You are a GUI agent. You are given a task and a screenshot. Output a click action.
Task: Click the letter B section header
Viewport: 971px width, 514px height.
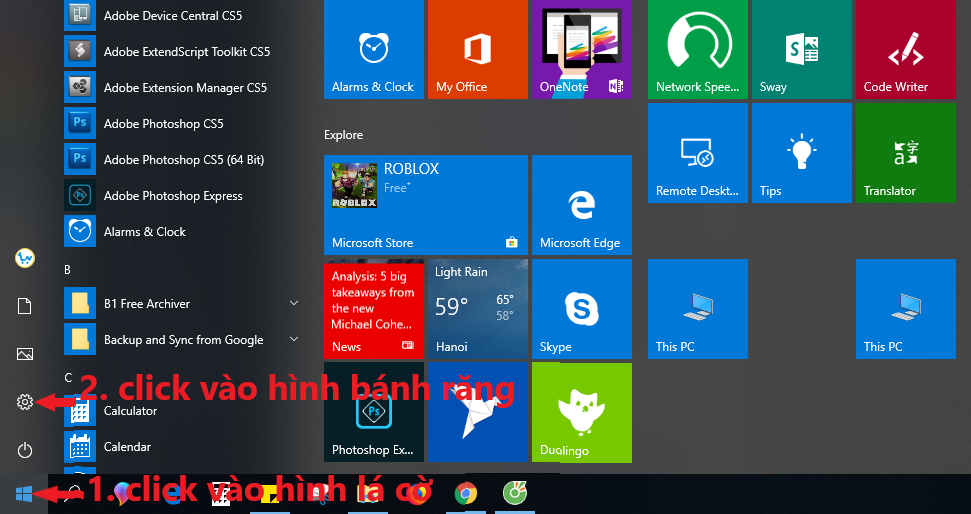[67, 269]
